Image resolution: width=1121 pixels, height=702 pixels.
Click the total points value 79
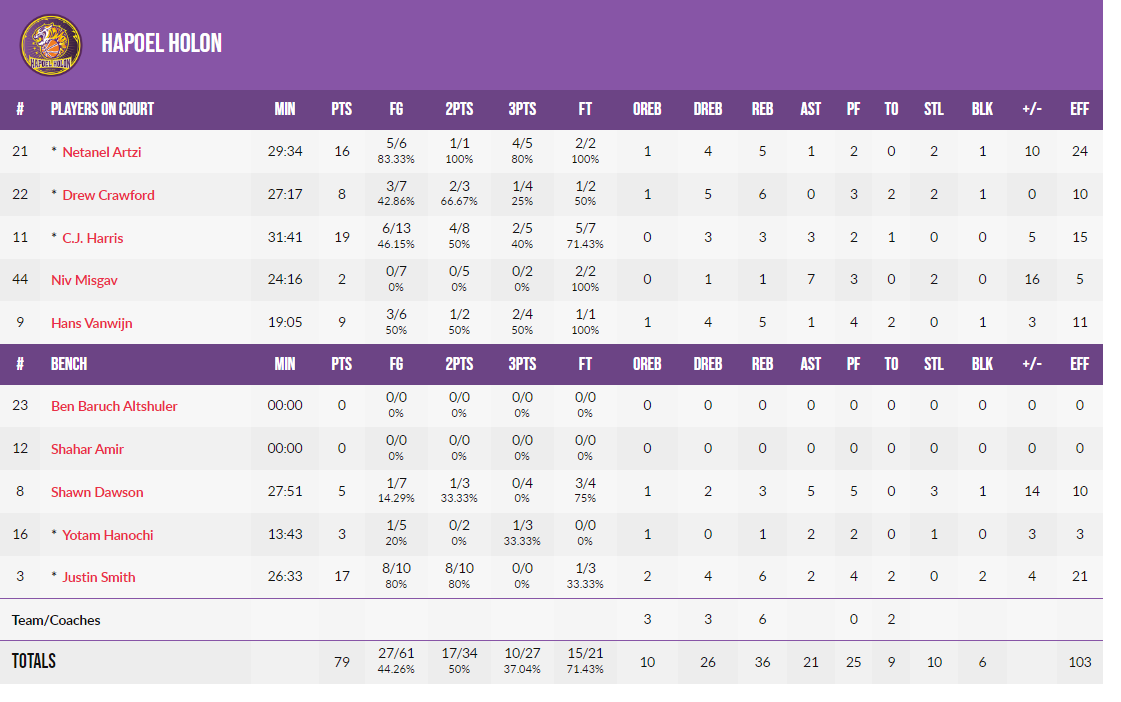point(342,662)
